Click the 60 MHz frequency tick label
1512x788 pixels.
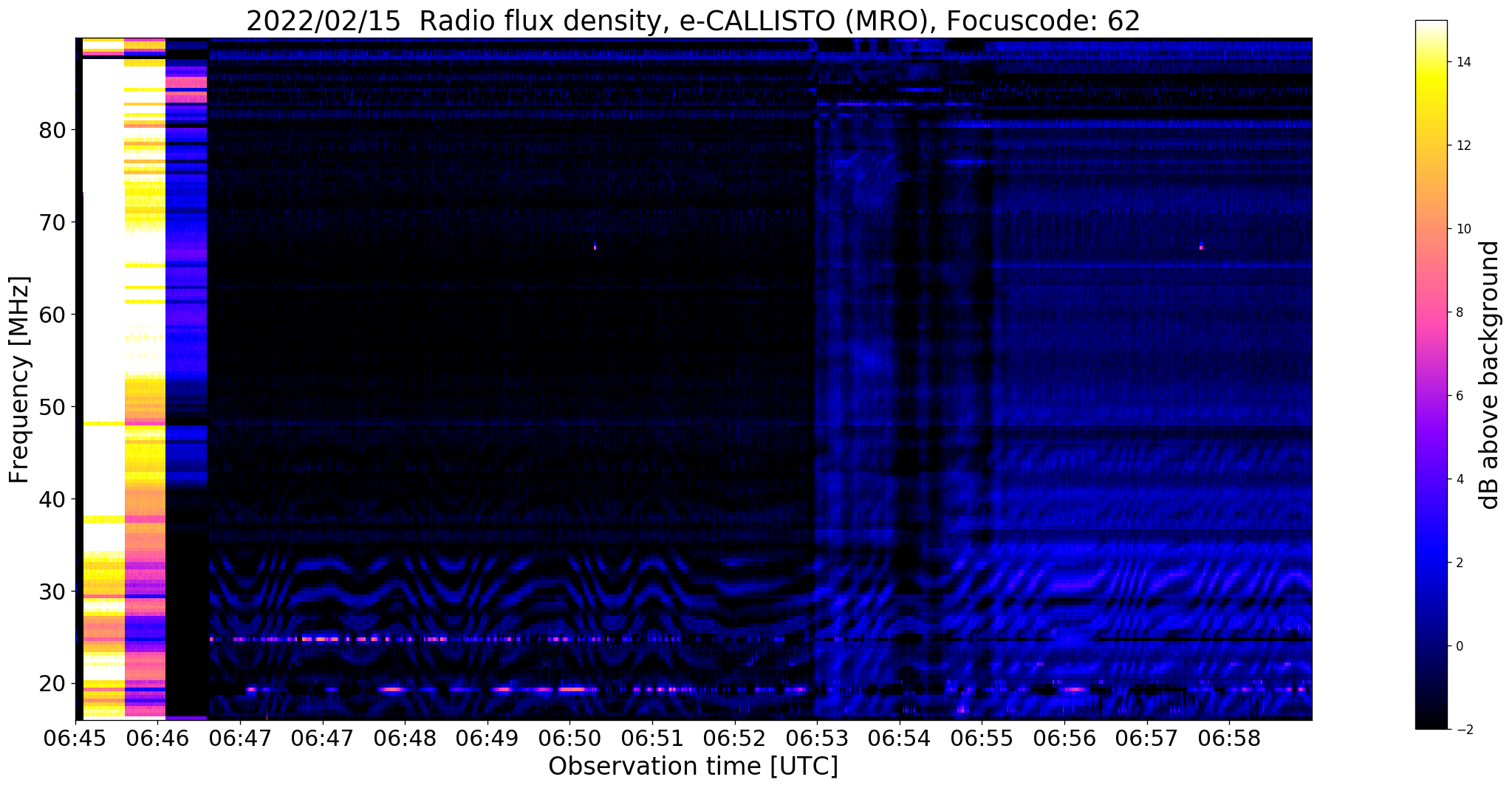tap(53, 315)
